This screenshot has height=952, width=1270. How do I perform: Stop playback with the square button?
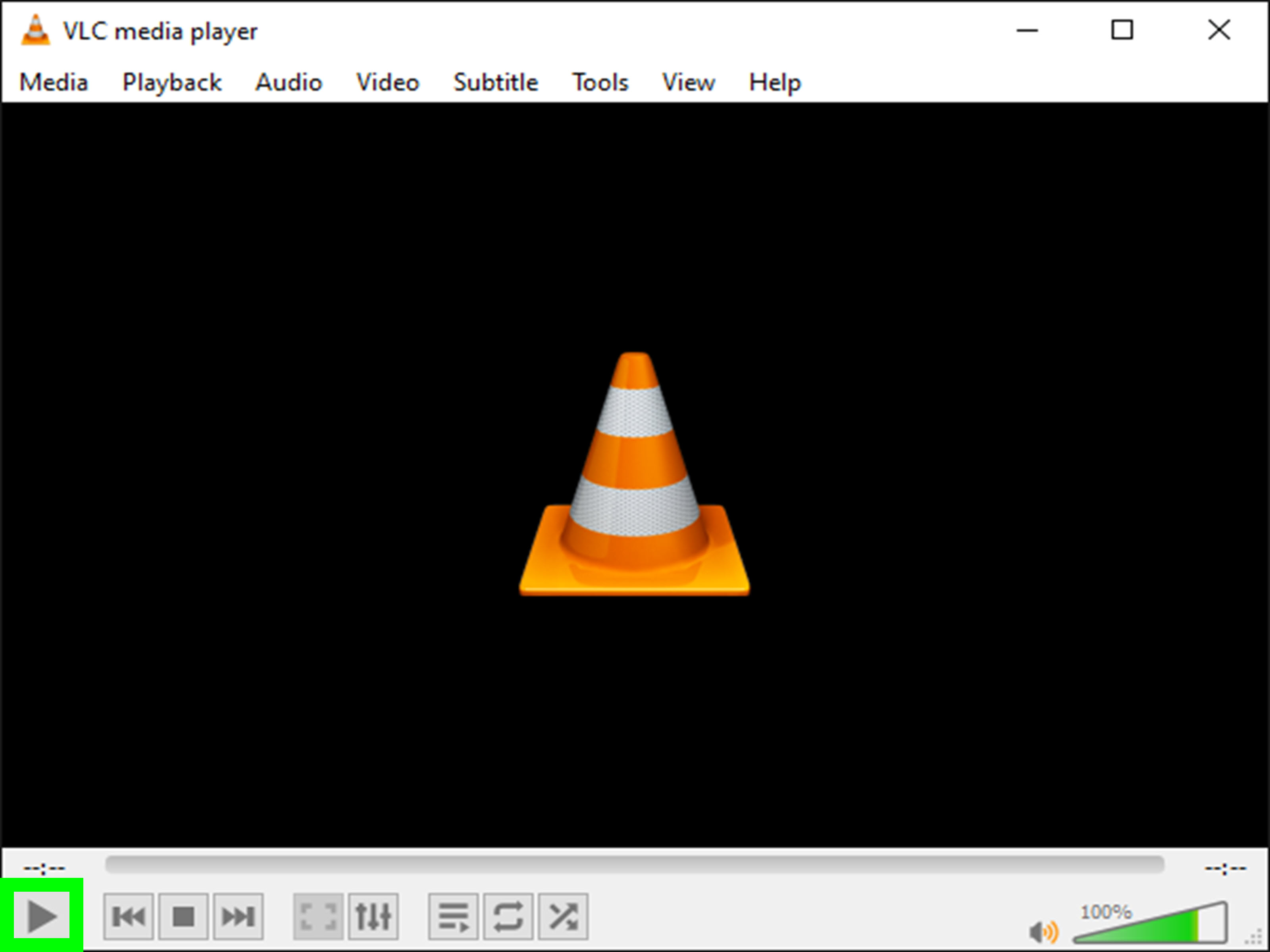click(184, 916)
